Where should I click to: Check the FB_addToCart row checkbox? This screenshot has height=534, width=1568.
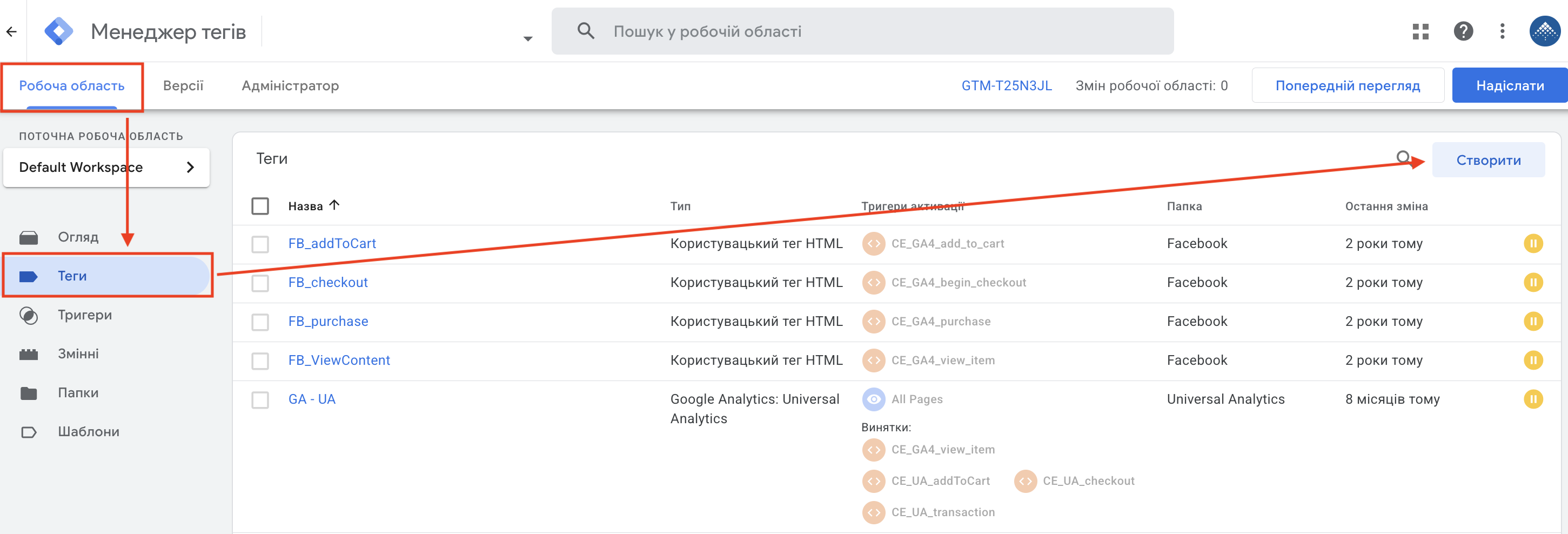[x=260, y=244]
